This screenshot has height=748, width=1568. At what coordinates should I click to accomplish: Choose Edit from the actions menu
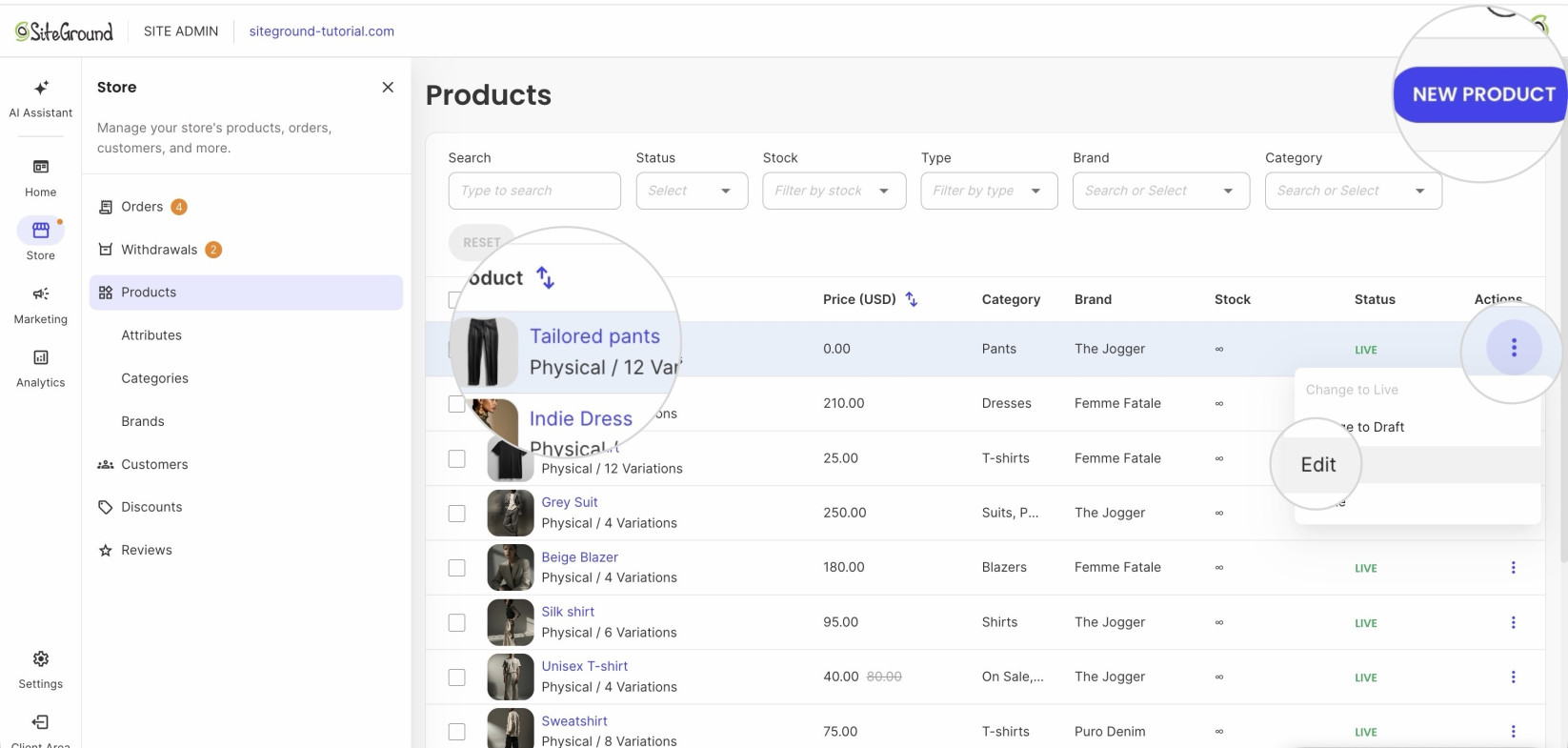[1318, 464]
